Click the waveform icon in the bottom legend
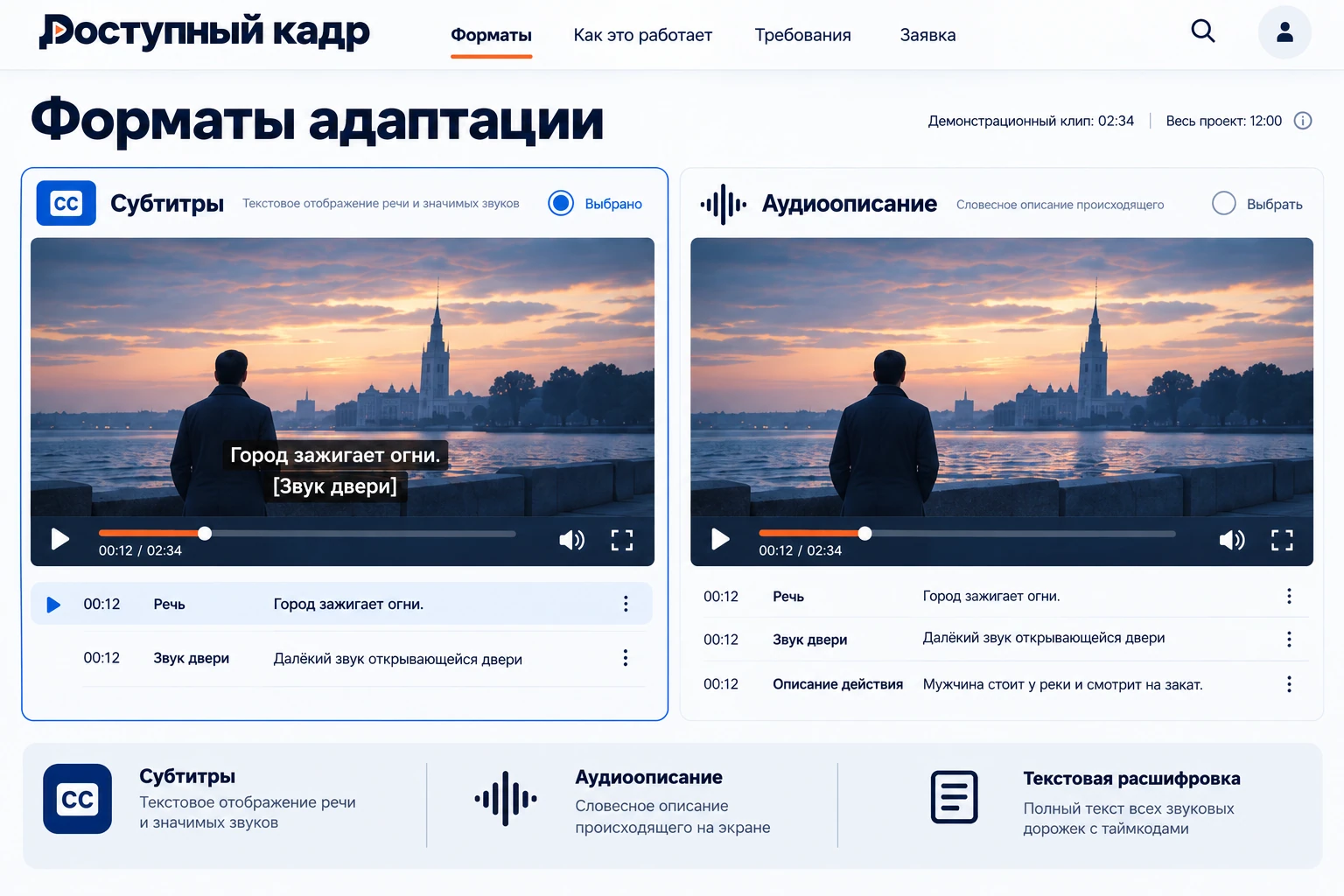1344x896 pixels. click(x=506, y=798)
